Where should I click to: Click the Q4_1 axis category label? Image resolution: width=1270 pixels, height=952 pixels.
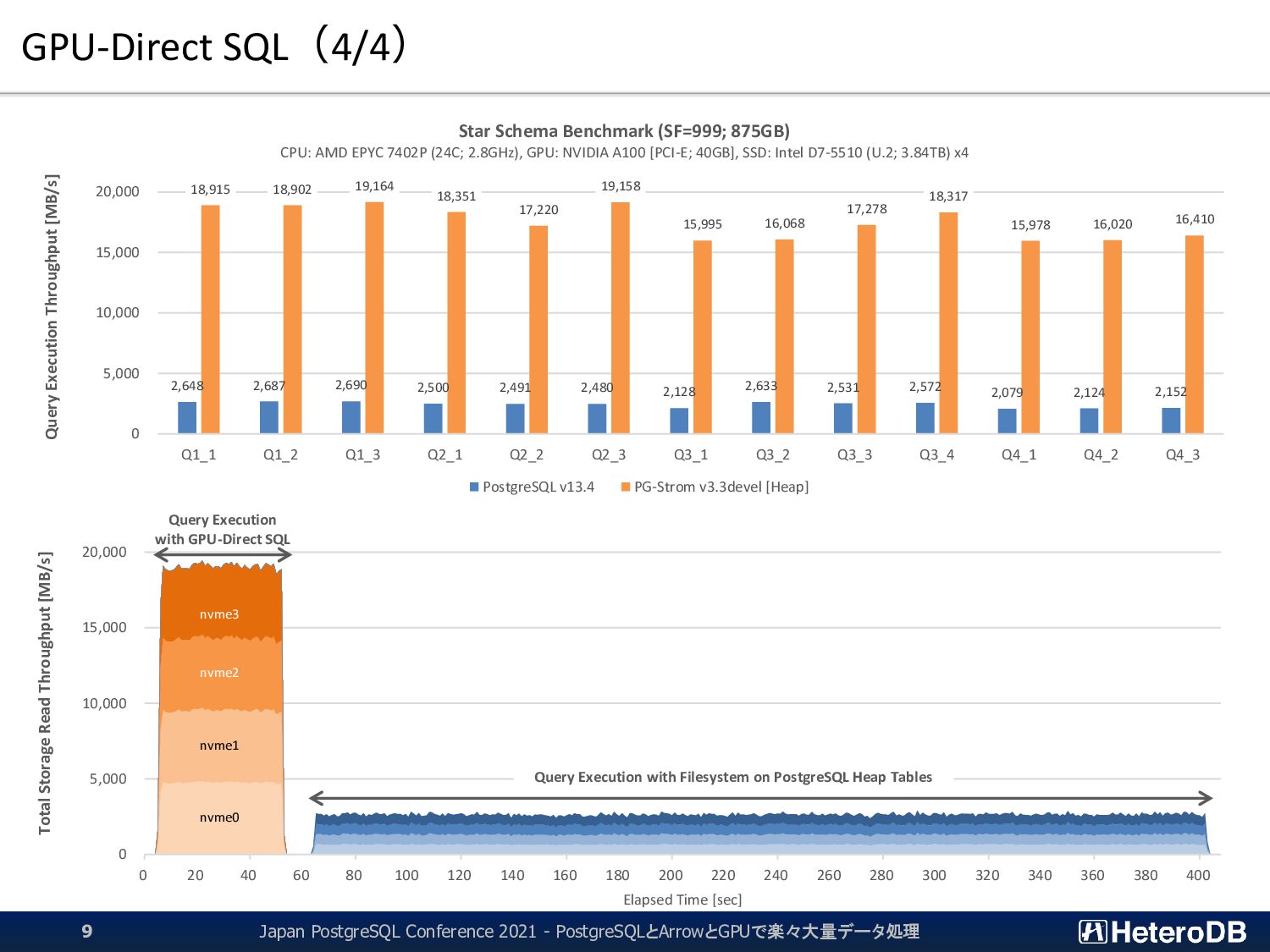(1019, 455)
